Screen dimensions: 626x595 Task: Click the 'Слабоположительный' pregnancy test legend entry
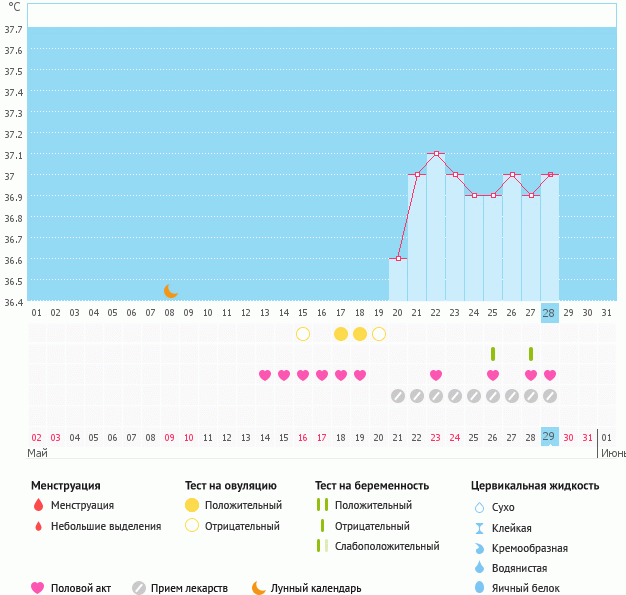[385, 546]
